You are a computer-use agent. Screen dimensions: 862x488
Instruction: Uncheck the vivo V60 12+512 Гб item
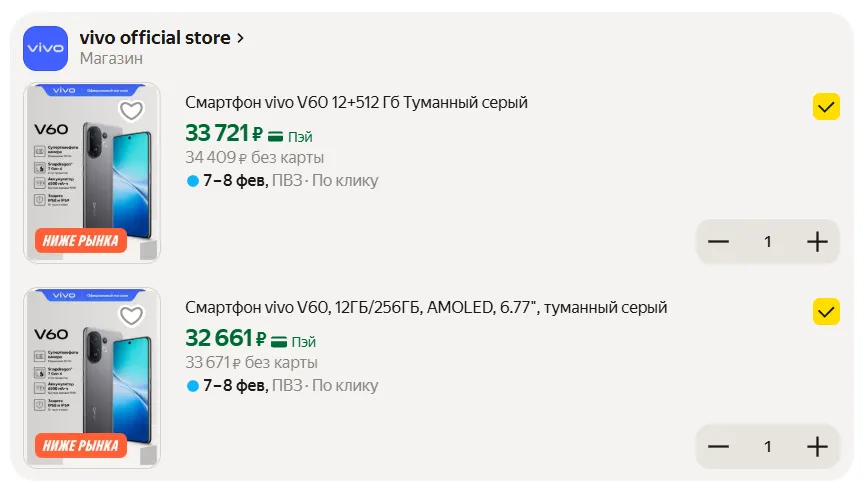[826, 107]
